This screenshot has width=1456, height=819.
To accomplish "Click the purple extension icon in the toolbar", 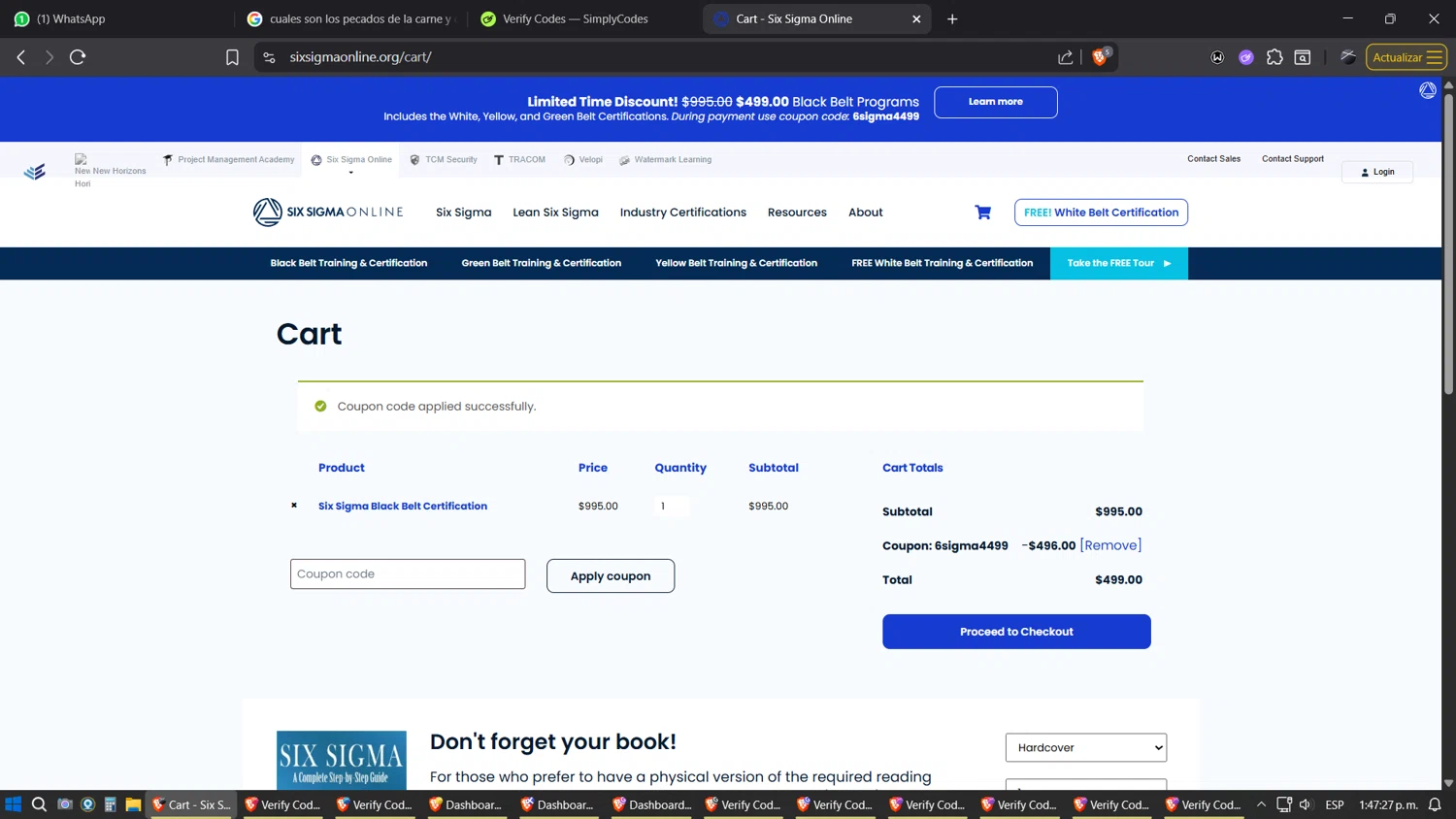I will pos(1246,57).
